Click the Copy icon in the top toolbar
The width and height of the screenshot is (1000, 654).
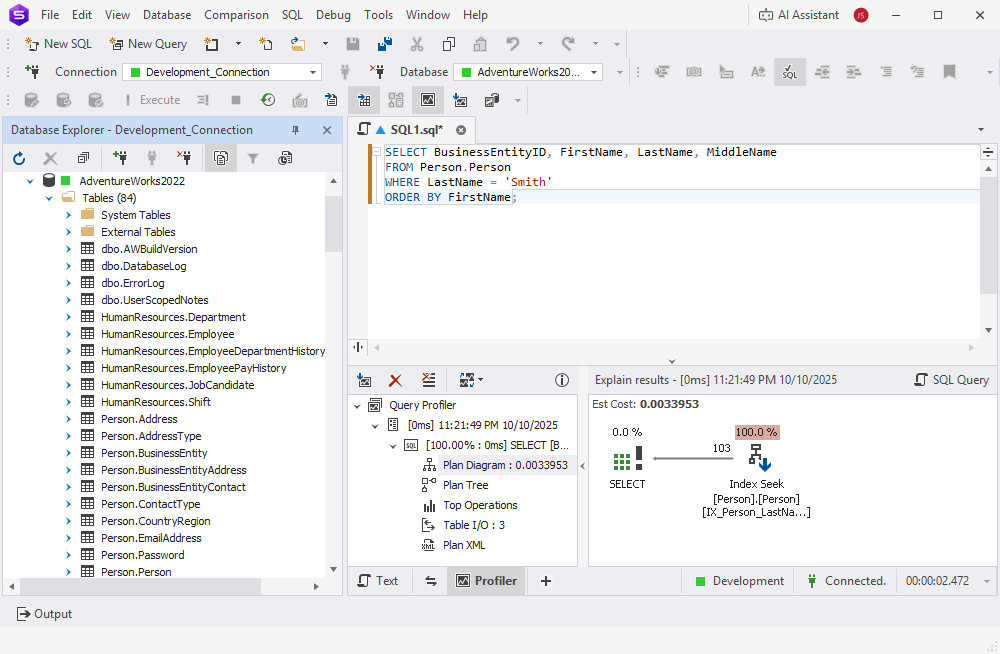[x=449, y=44]
